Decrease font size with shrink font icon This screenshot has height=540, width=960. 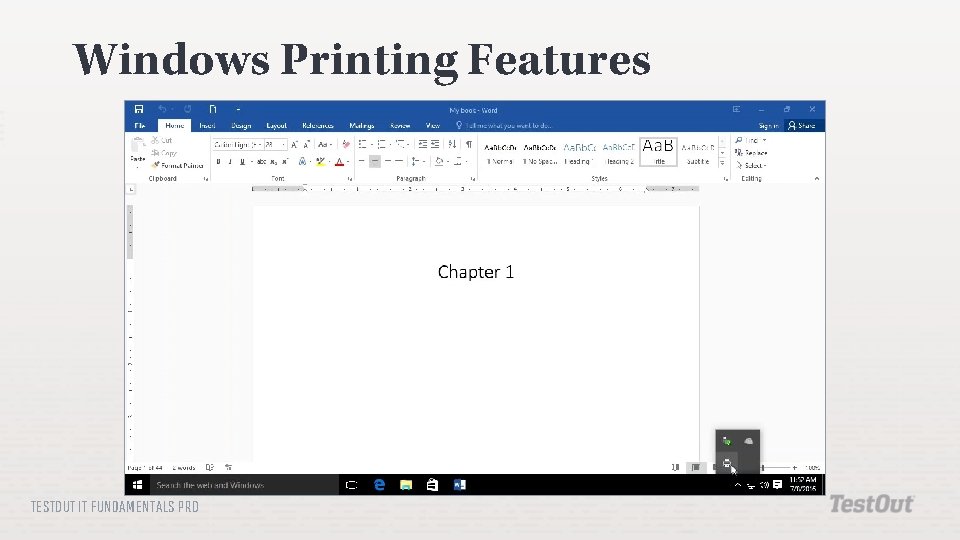(307, 144)
